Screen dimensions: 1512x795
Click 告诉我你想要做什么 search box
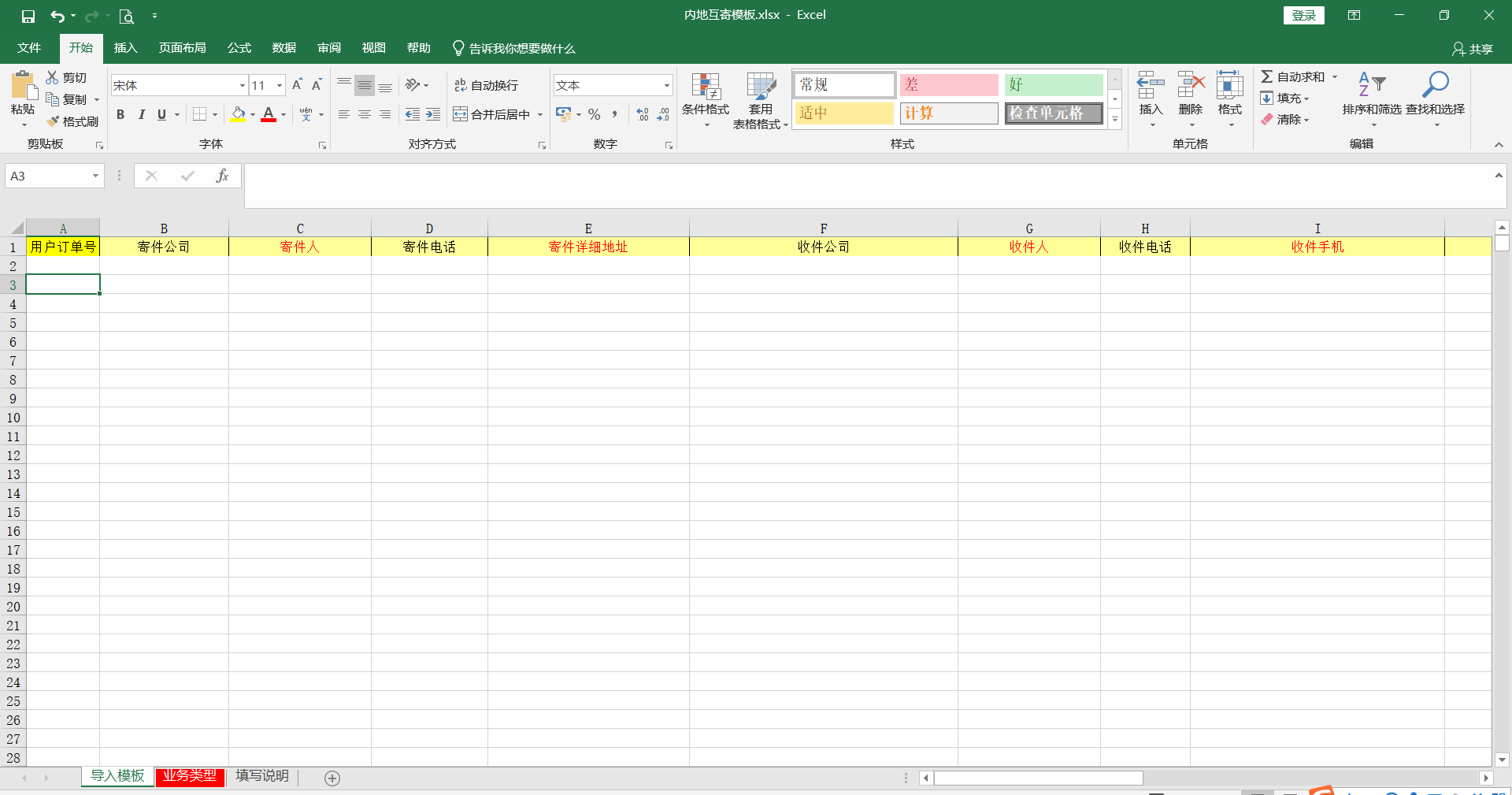(514, 48)
